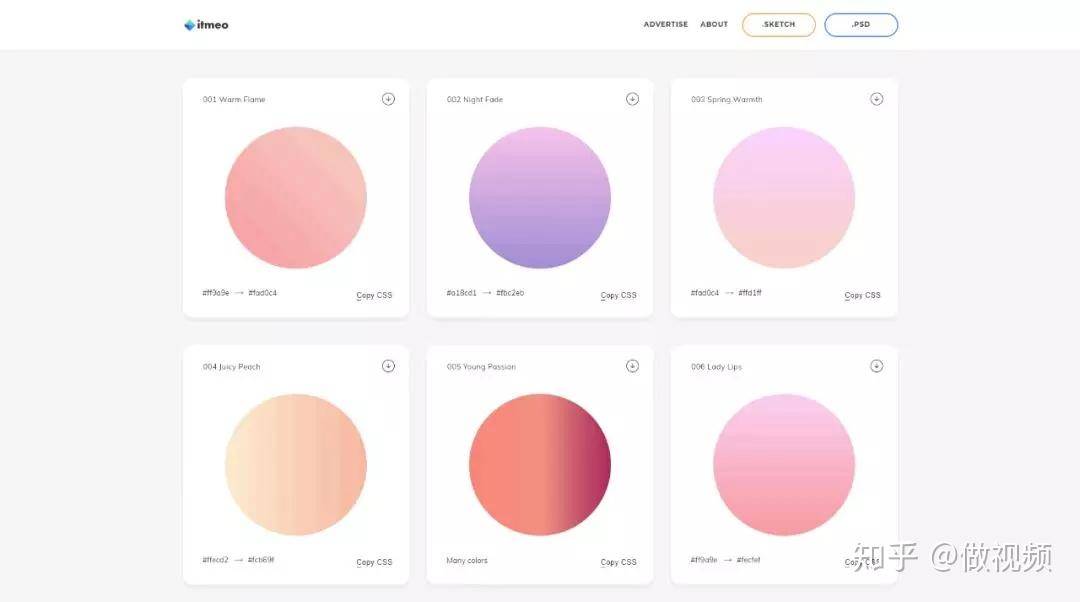Click the Night Fade end color code
The height and width of the screenshot is (602, 1080).
(510, 293)
